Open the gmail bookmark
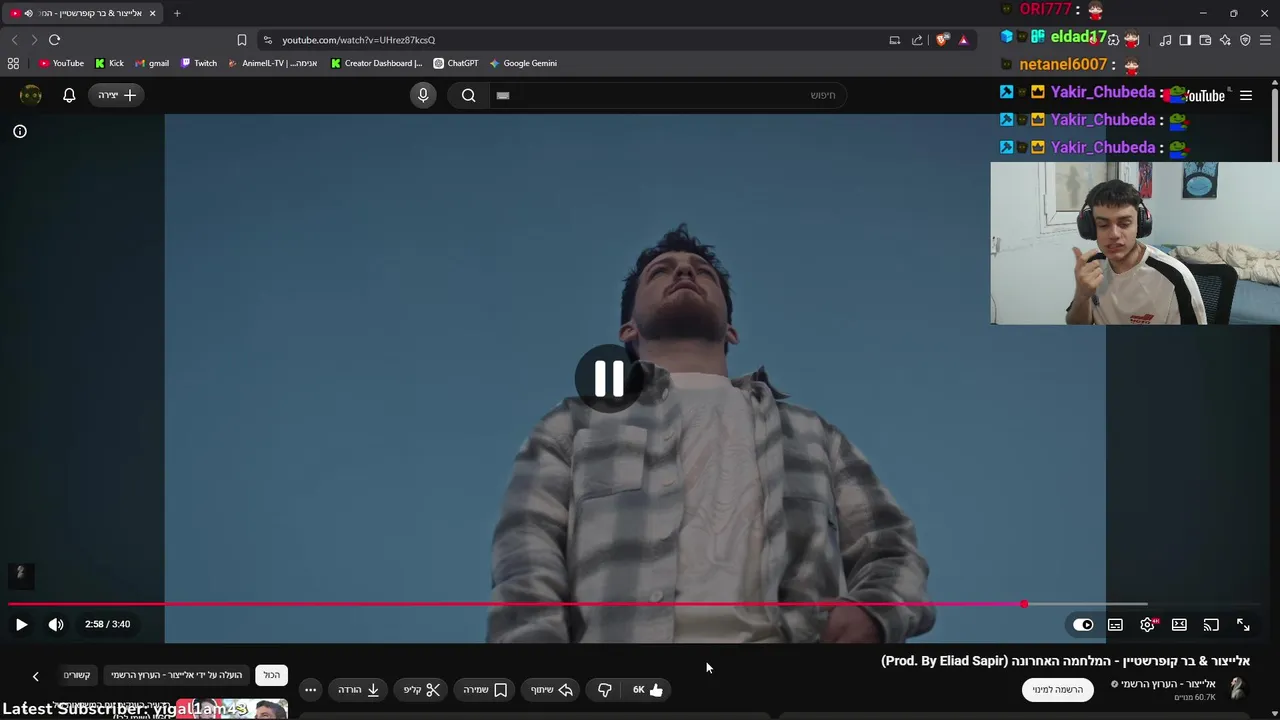This screenshot has width=1280, height=720. (152, 63)
